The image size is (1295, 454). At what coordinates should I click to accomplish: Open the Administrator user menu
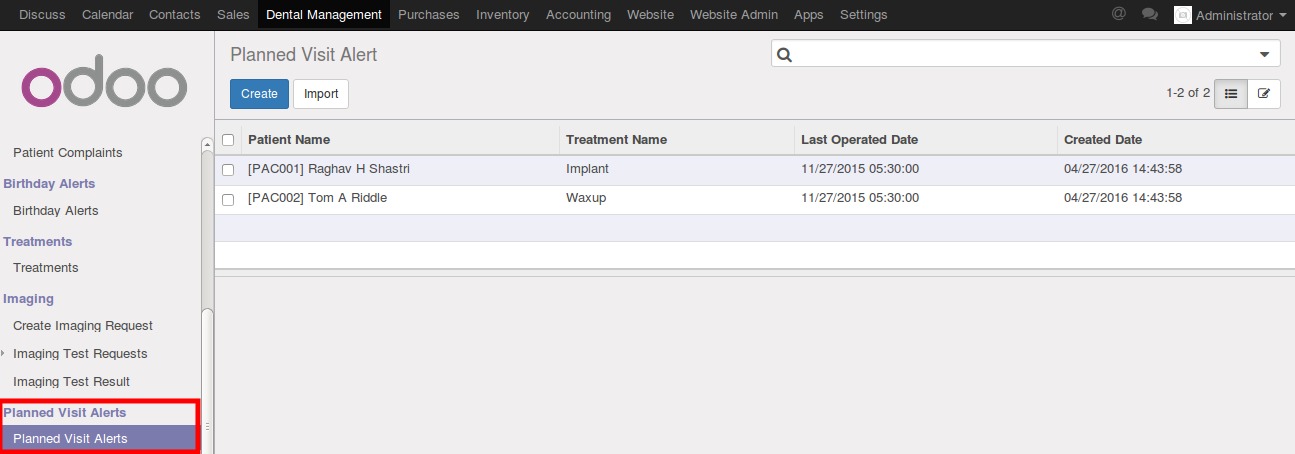[1234, 15]
